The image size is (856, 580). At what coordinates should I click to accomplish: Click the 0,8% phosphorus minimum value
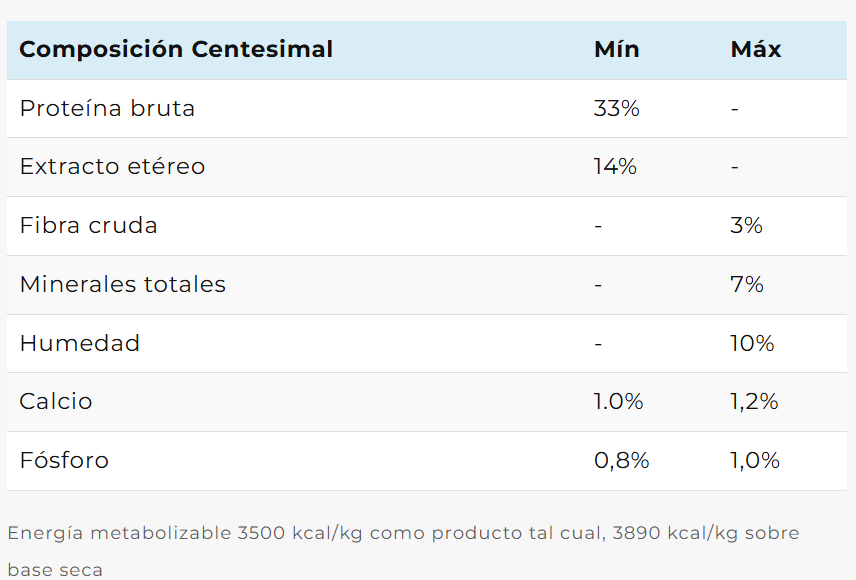621,460
